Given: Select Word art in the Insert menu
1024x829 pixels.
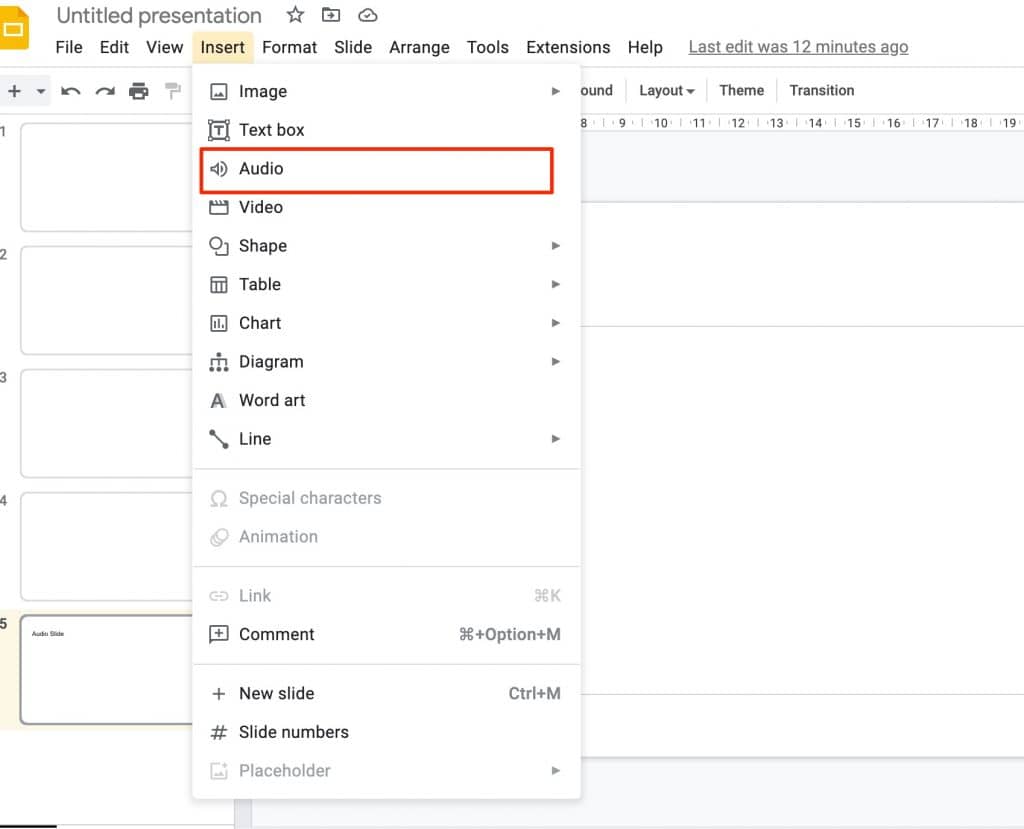Looking at the screenshot, I should (x=387, y=400).
